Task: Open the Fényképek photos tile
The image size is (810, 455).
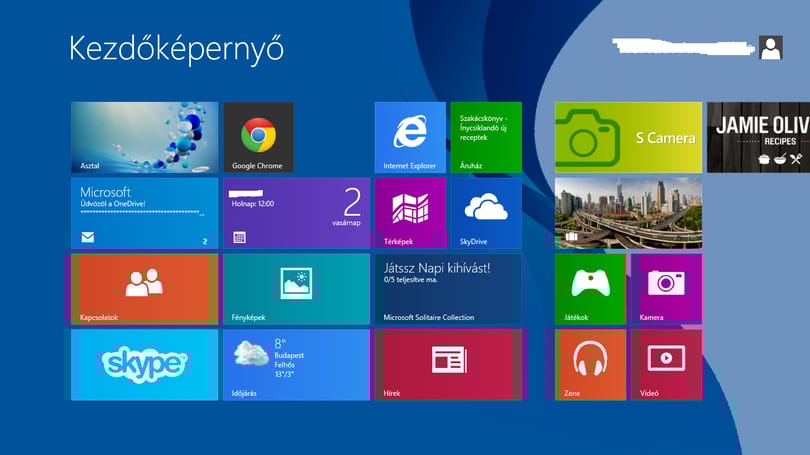Action: click(297, 289)
